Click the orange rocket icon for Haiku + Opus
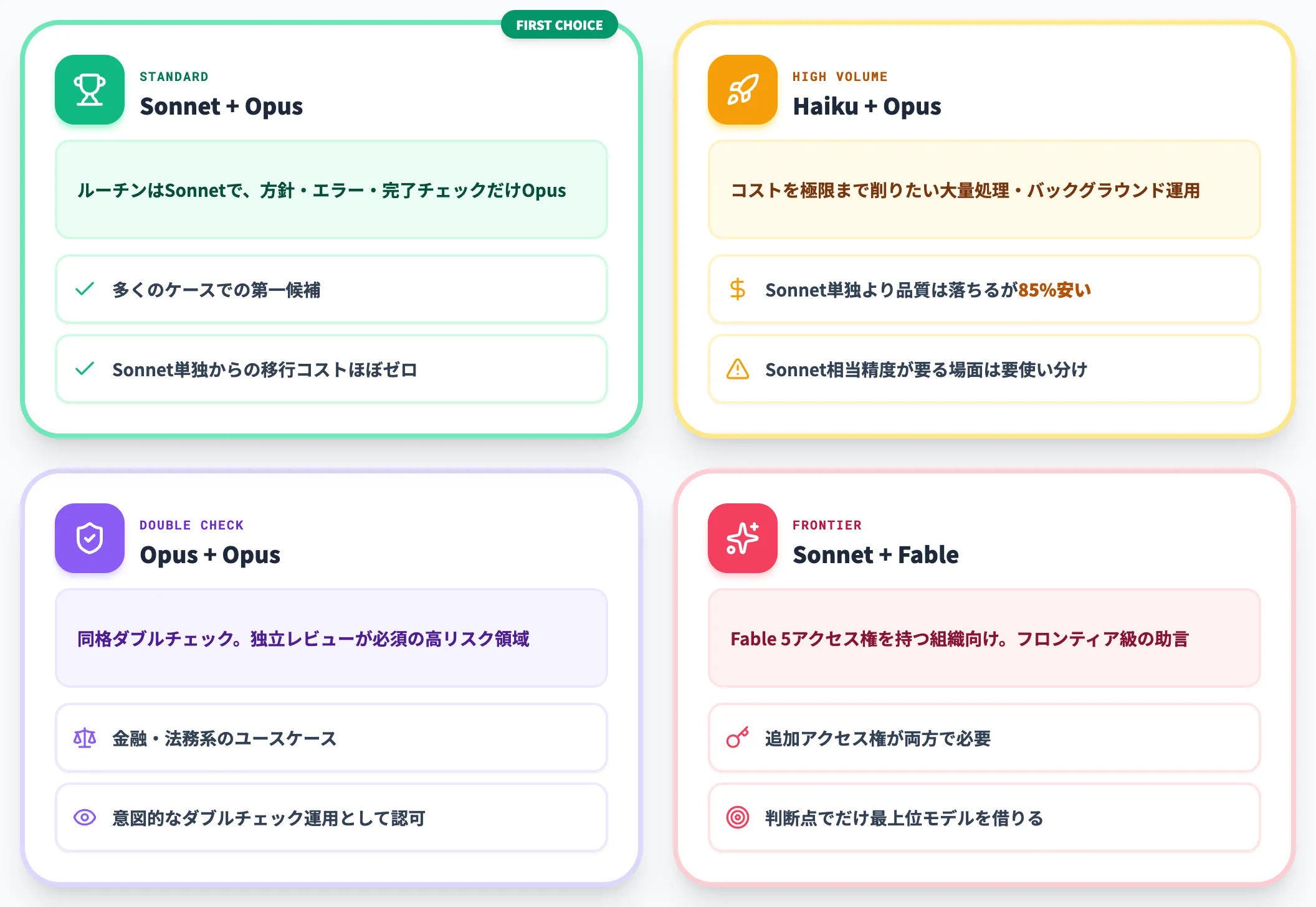Screen dimensions: 1316x907 point(743,90)
